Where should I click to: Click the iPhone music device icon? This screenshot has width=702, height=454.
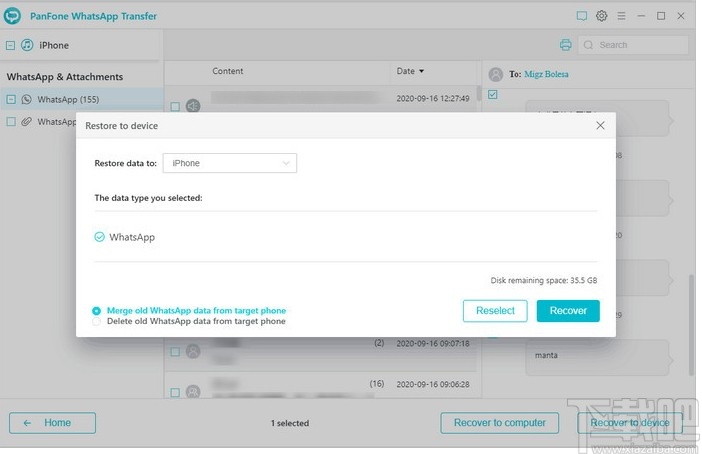(x=27, y=45)
